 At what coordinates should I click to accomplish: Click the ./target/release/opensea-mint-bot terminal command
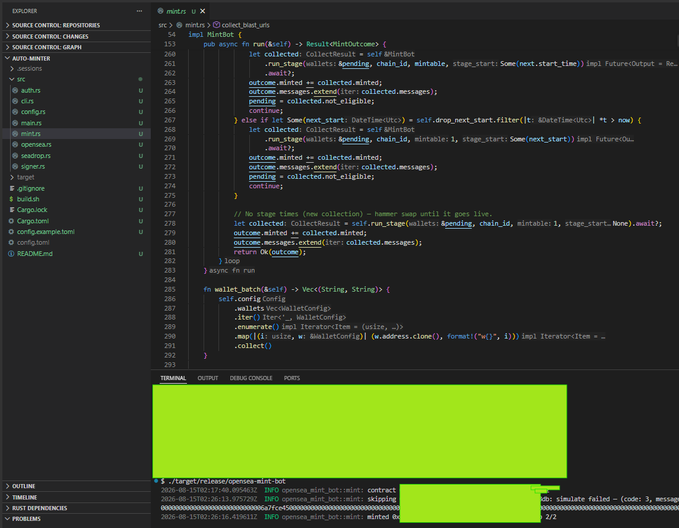point(227,481)
